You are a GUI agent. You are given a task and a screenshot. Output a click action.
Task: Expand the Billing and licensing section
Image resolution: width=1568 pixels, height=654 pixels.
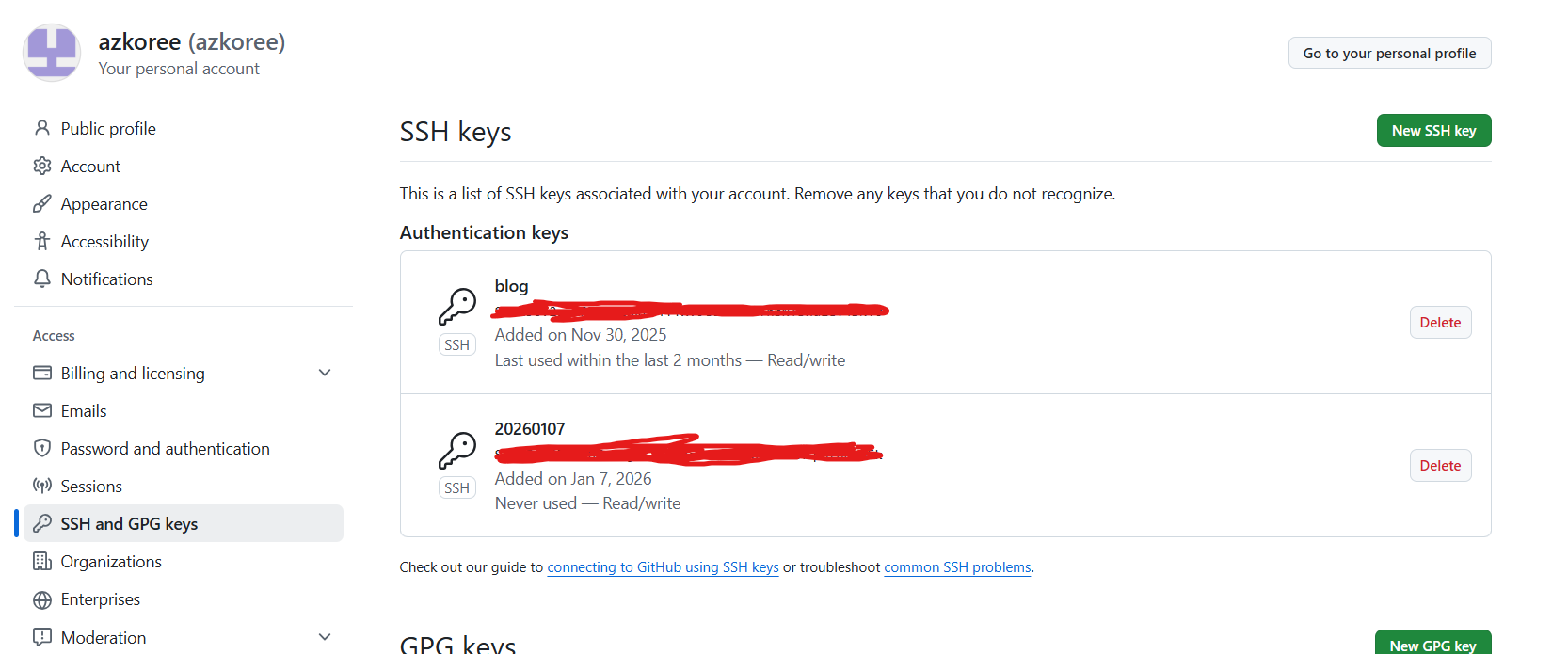325,373
